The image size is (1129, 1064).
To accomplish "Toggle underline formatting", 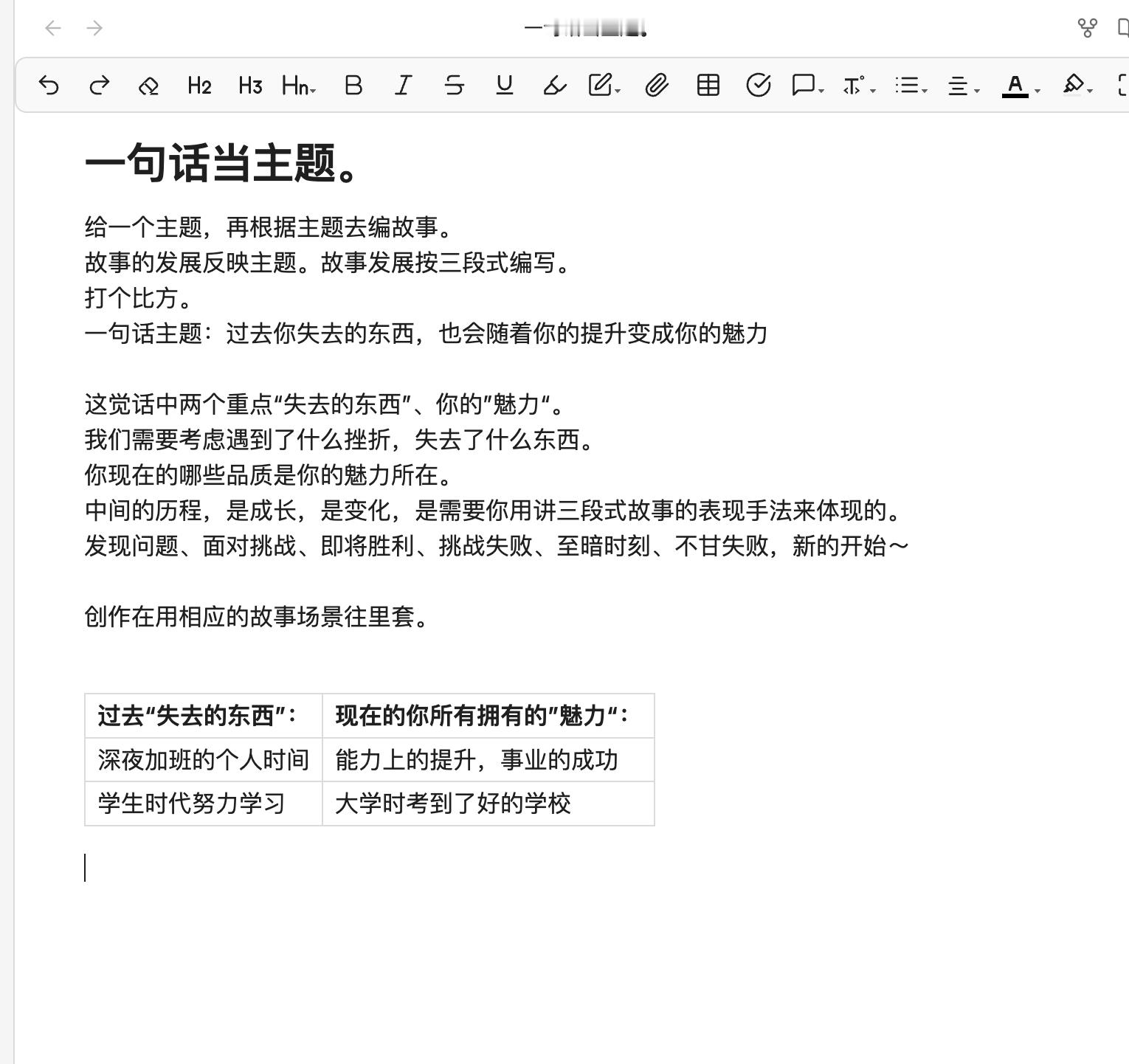I will coord(504,86).
